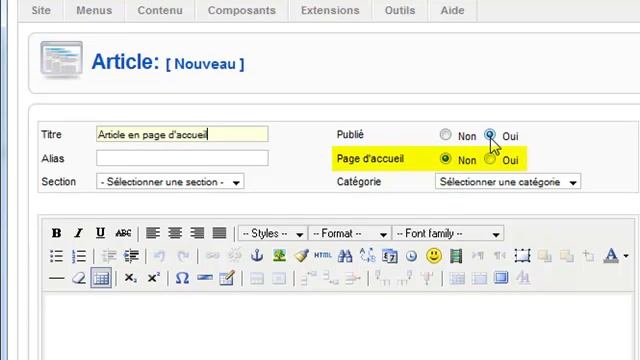Viewport: 640px width, 360px height.
Task: Click the outdent icon
Action: click(109, 256)
